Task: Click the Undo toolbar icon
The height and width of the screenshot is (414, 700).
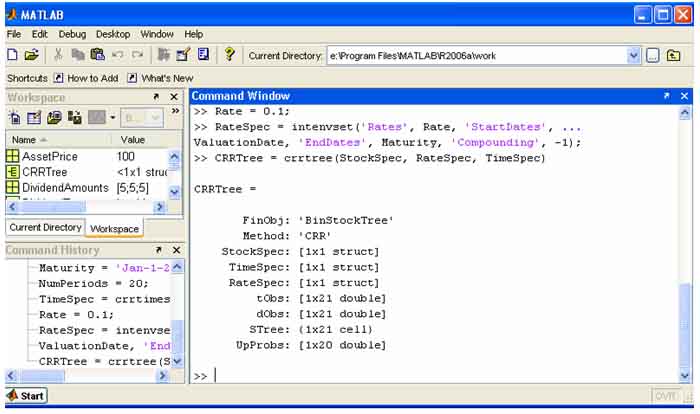Action: [118, 55]
